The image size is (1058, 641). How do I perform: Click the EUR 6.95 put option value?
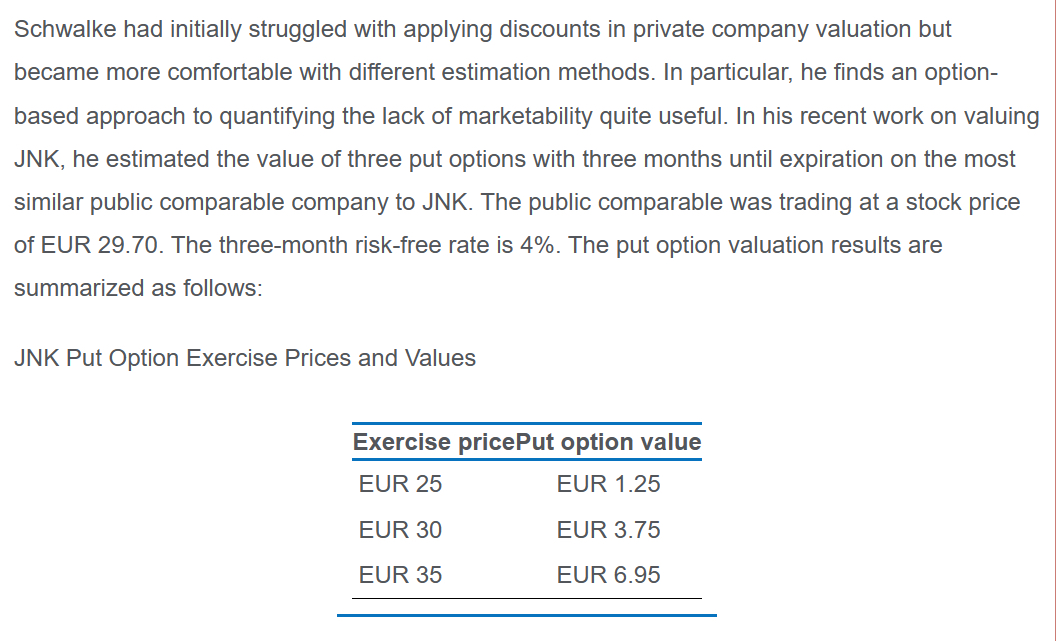pos(608,575)
